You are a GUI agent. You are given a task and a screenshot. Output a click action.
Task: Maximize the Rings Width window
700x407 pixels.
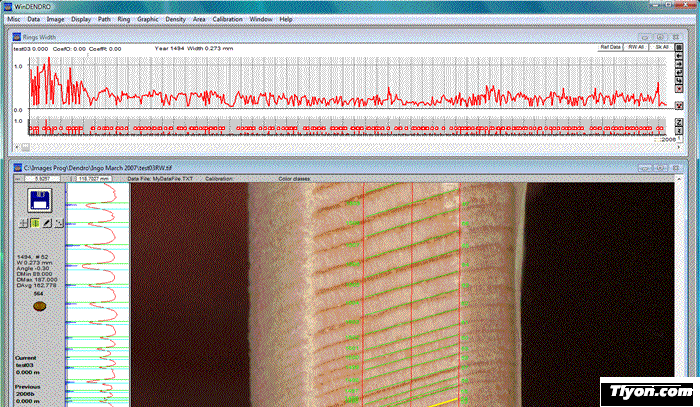(660, 37)
